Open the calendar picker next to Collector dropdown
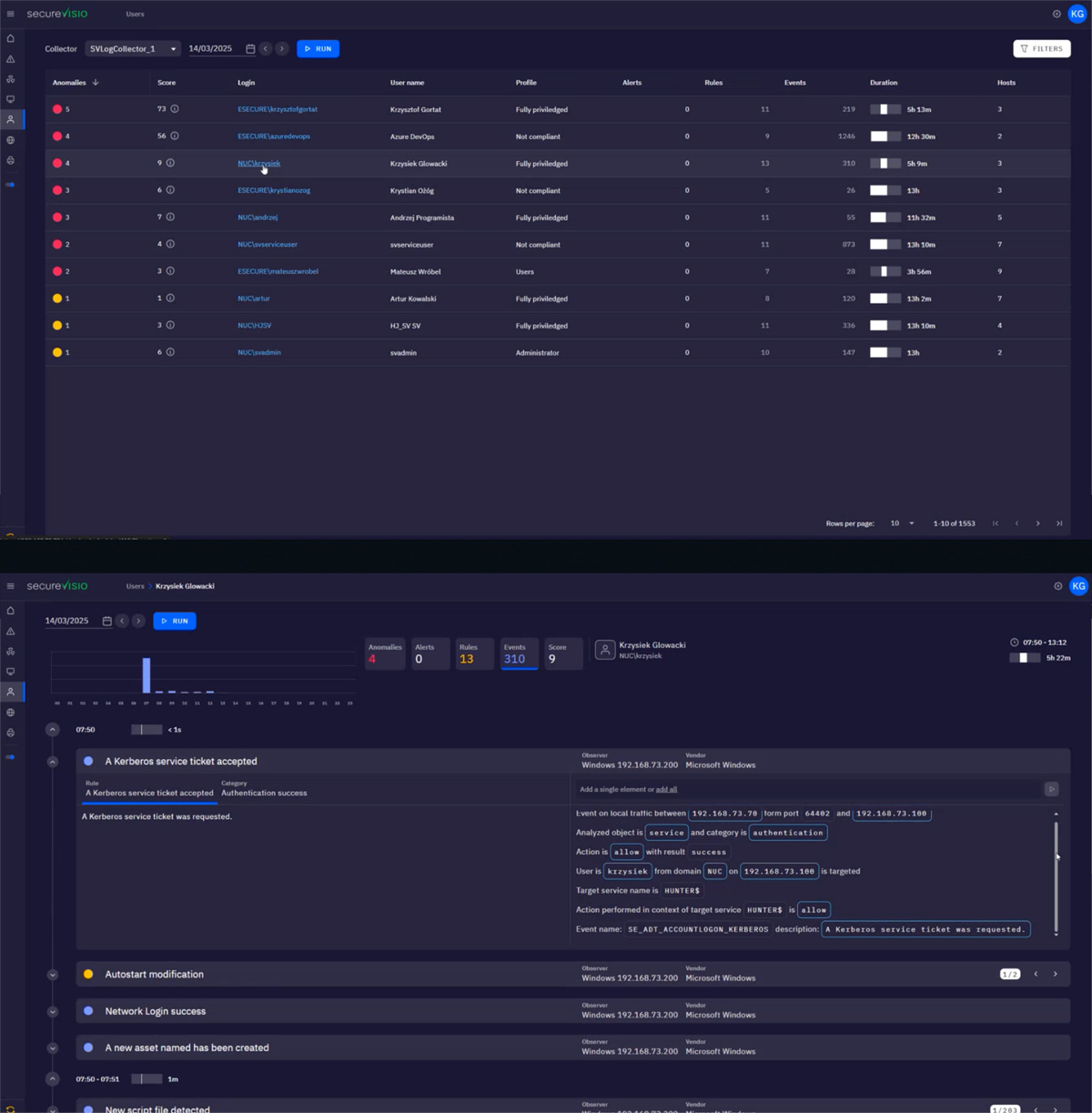The width and height of the screenshot is (1092, 1113). pos(250,49)
